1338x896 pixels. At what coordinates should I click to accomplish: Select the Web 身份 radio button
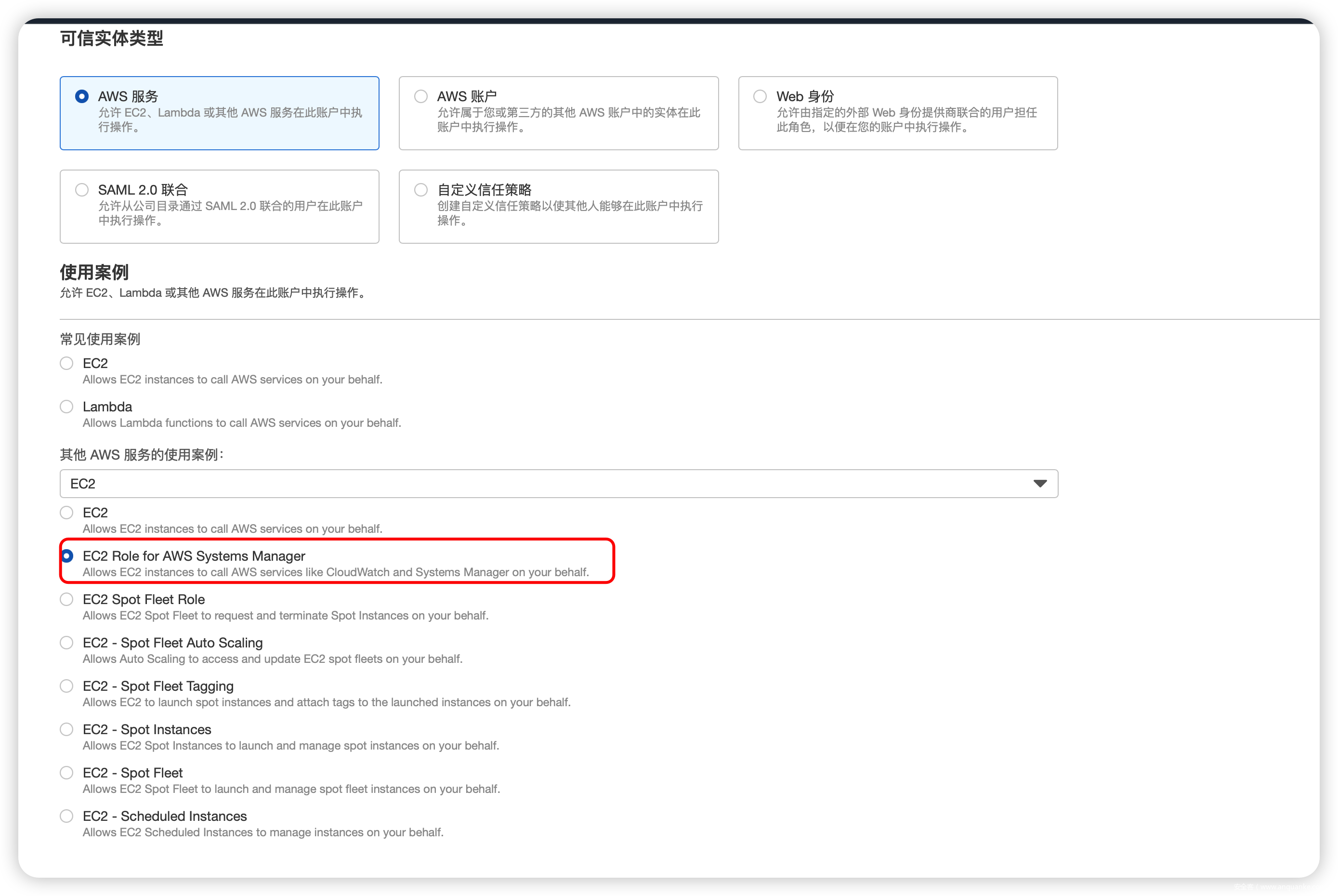[x=759, y=96]
